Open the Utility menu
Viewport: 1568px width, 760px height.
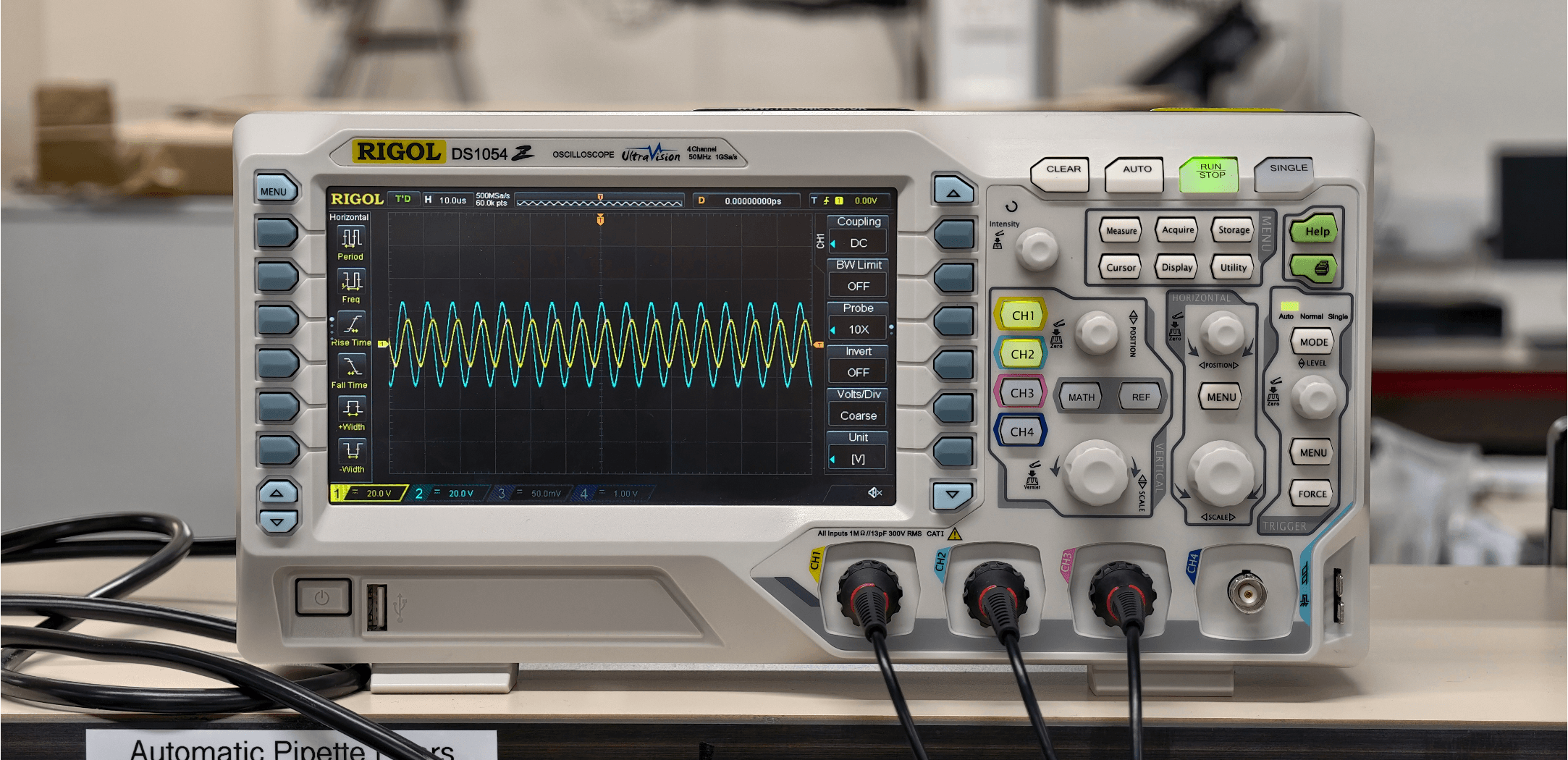click(x=1233, y=268)
